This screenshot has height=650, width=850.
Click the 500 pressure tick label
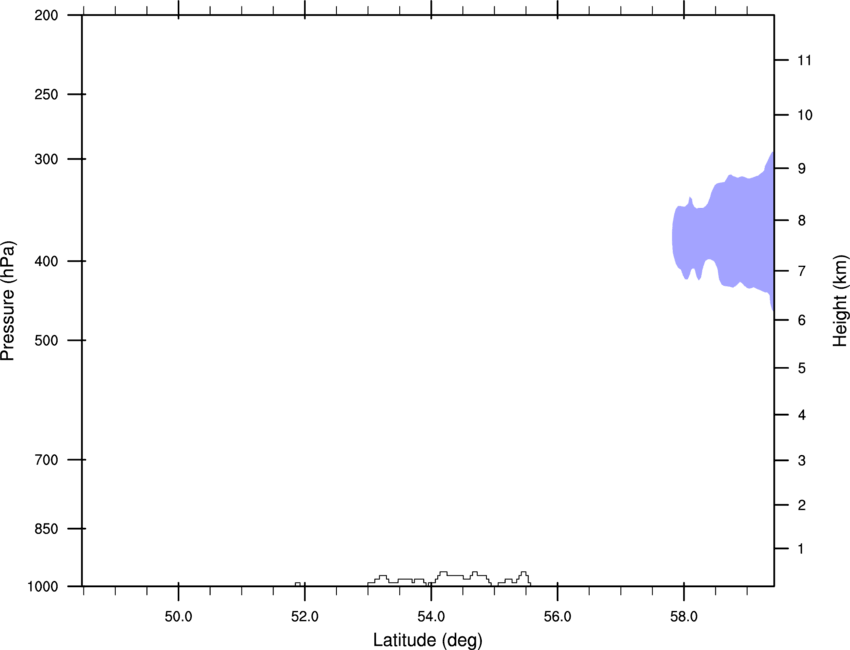pyautogui.click(x=46, y=340)
